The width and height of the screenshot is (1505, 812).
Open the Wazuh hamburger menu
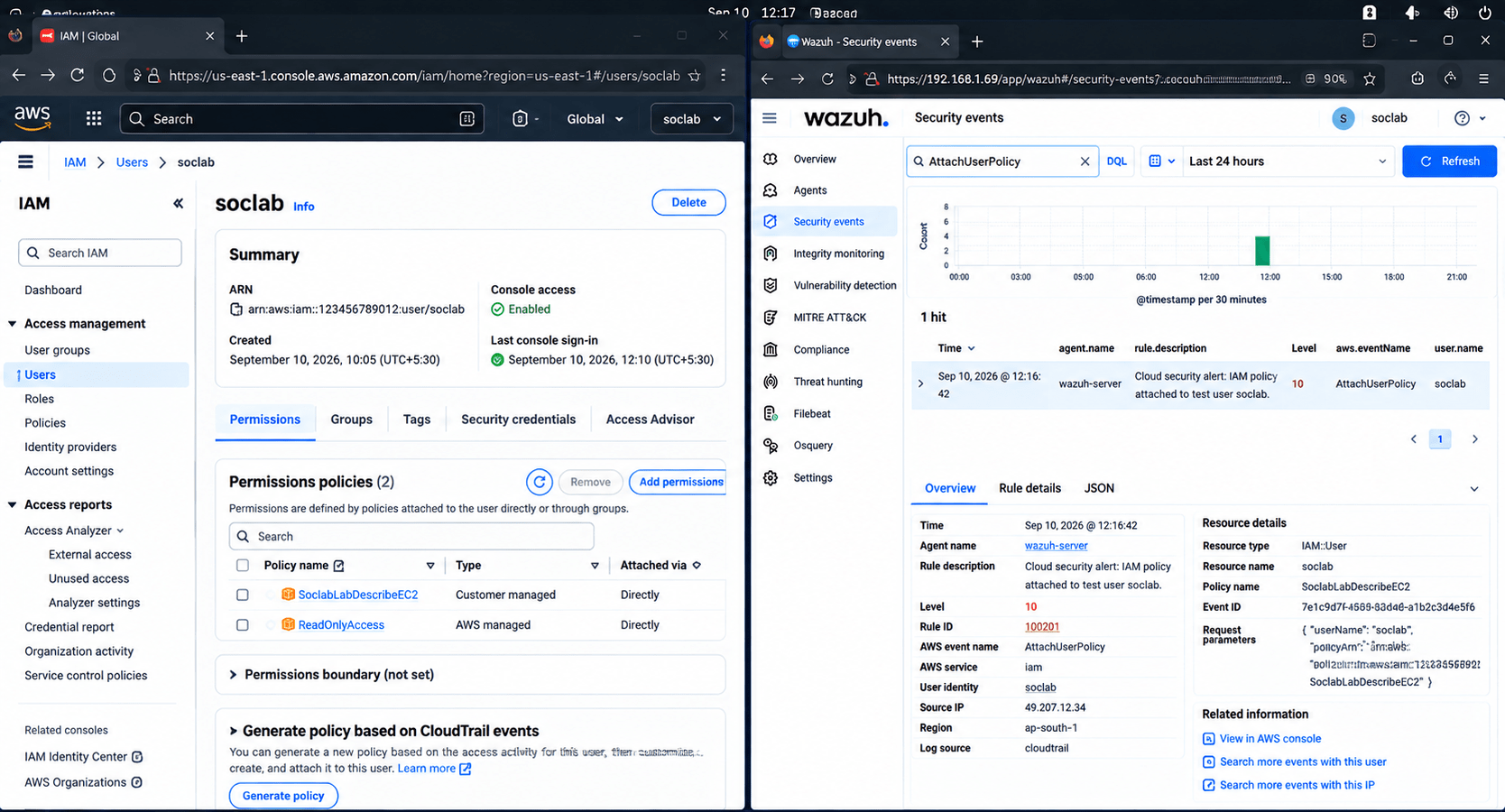coord(770,118)
